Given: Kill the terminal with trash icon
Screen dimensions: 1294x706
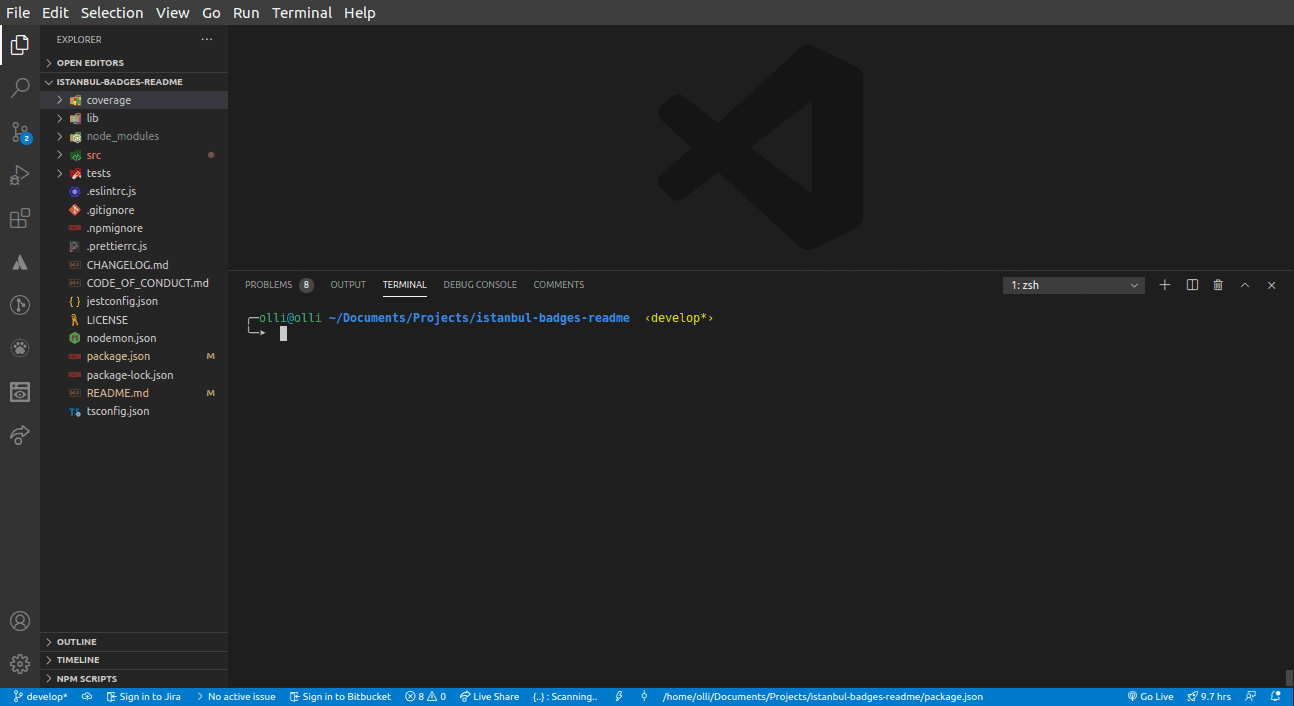Looking at the screenshot, I should [1218, 285].
